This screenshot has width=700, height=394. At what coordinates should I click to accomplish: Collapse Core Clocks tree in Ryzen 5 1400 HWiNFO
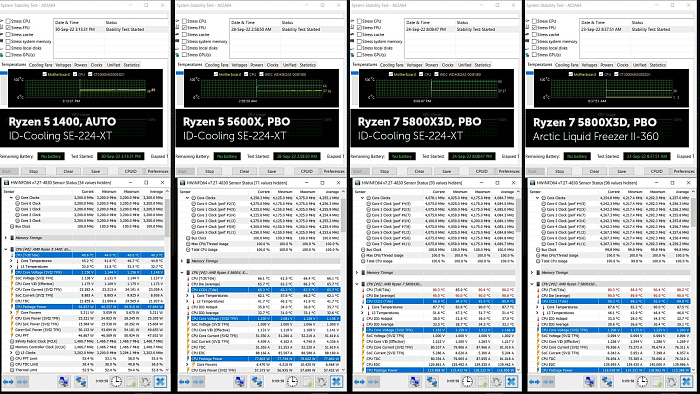point(12,198)
